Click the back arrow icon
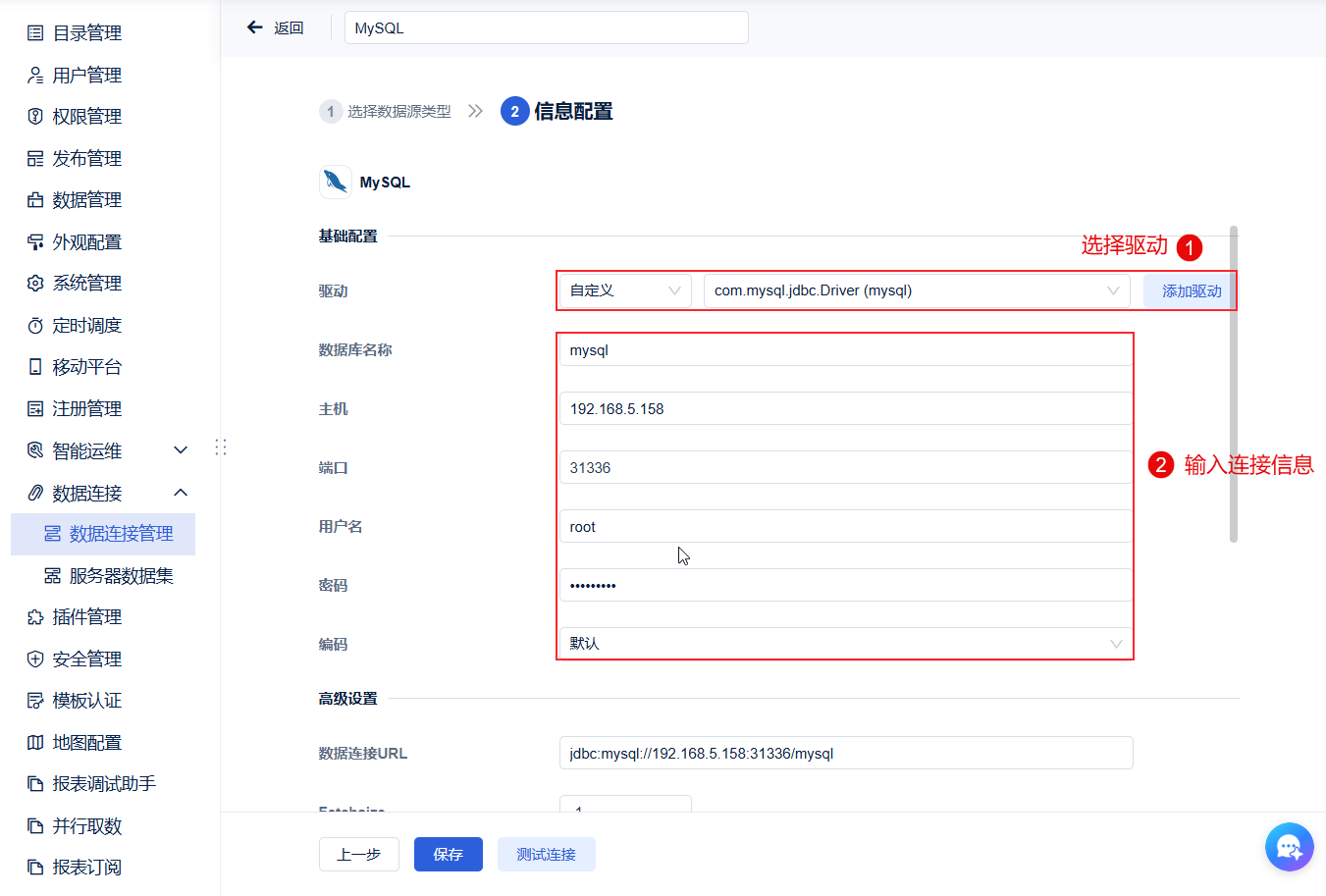The height and width of the screenshot is (896, 1326). click(x=255, y=27)
